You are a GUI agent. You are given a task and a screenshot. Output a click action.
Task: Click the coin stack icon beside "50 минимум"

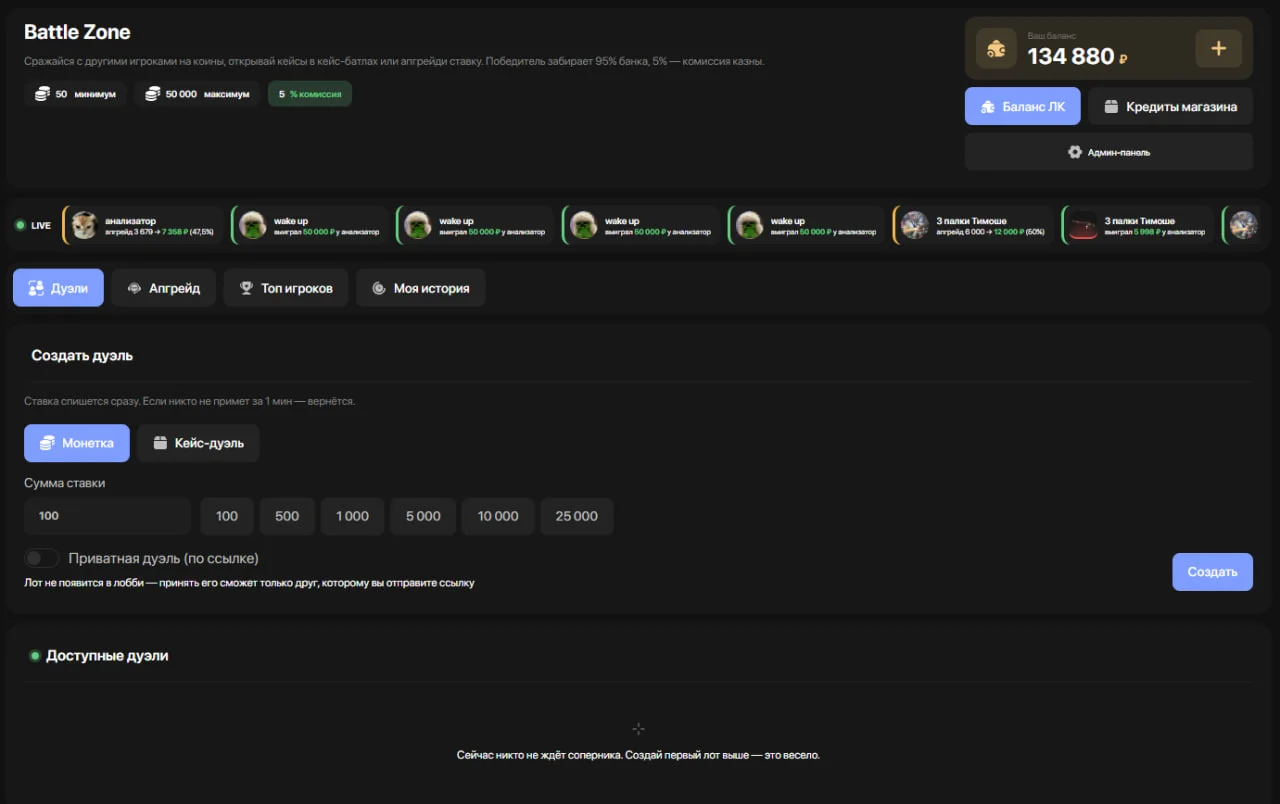click(x=43, y=94)
